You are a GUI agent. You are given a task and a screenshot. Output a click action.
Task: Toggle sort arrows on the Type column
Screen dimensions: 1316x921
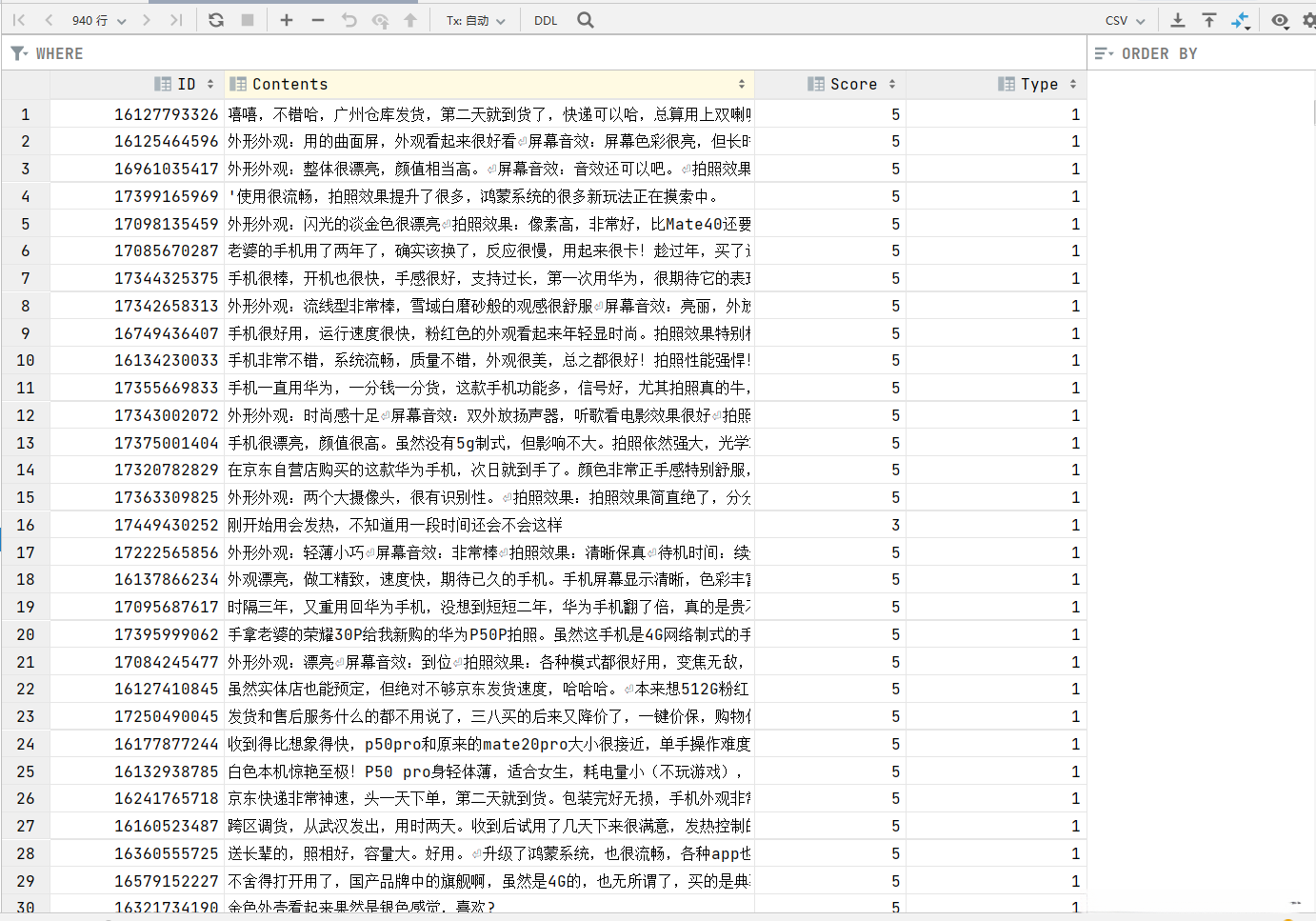pyautogui.click(x=1073, y=84)
